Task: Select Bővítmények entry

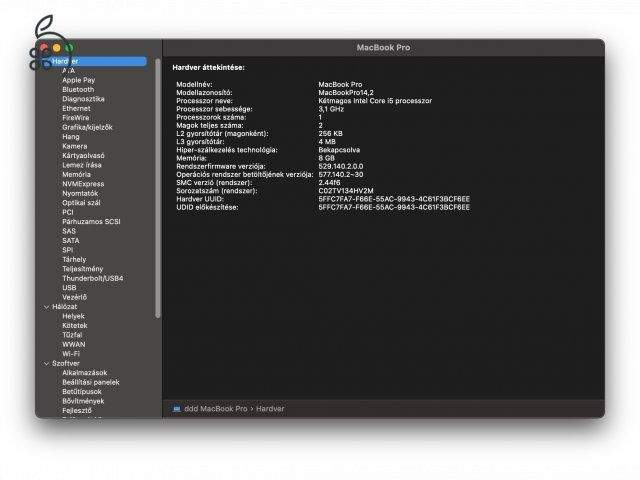Action: [x=83, y=401]
